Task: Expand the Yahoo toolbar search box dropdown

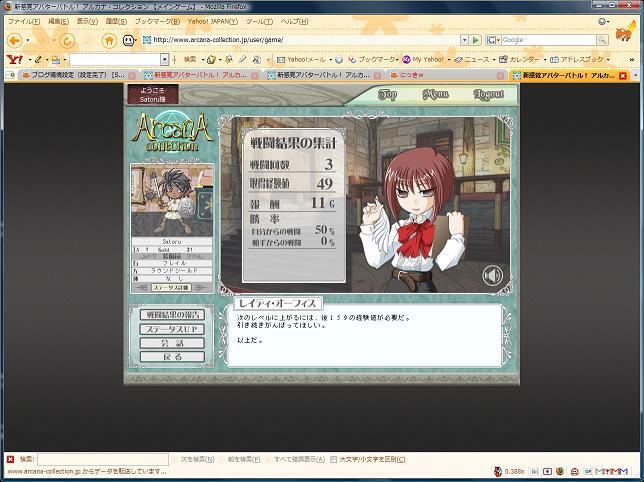Action: [x=164, y=60]
